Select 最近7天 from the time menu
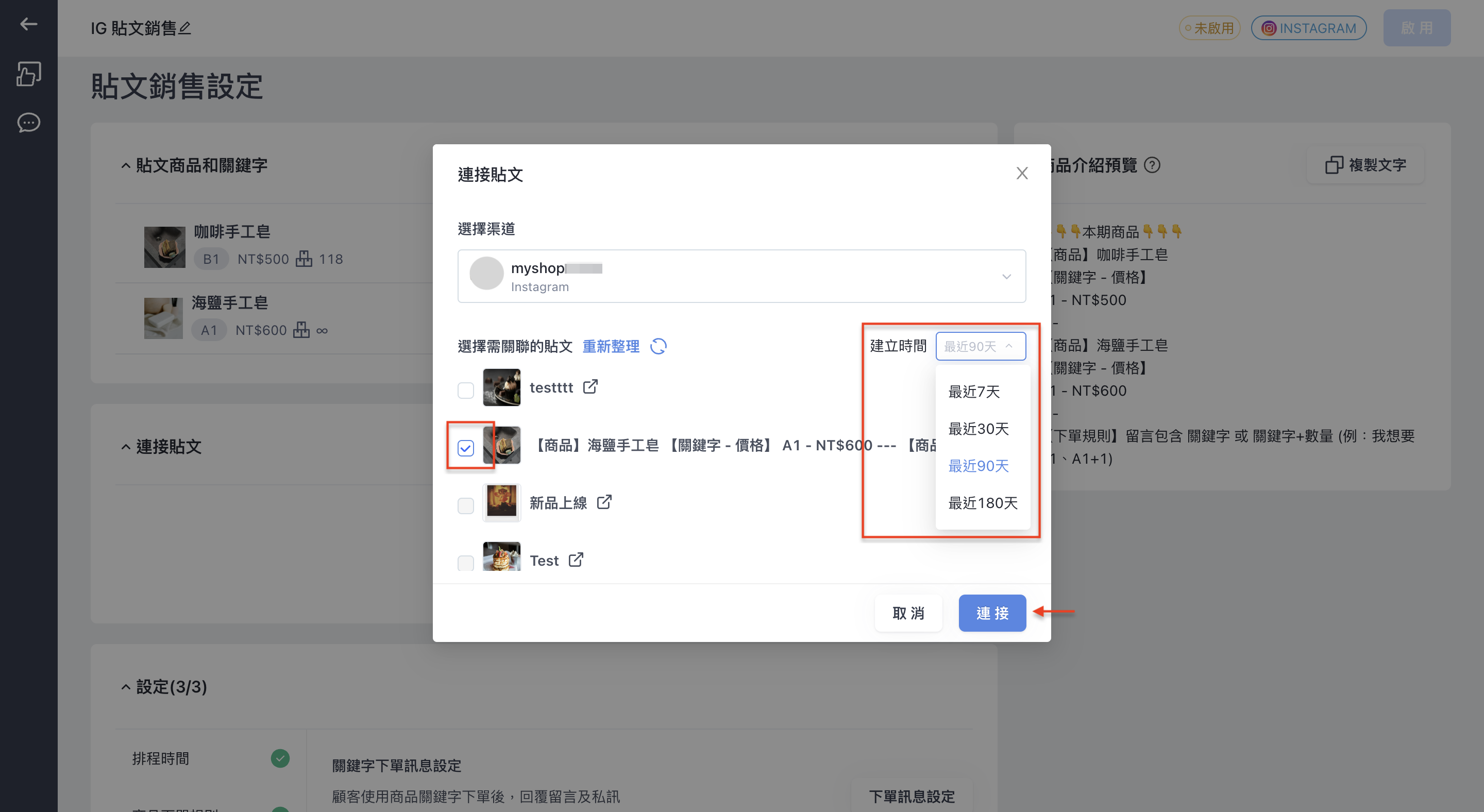Screen dimensions: 1484x812 click(x=983, y=392)
